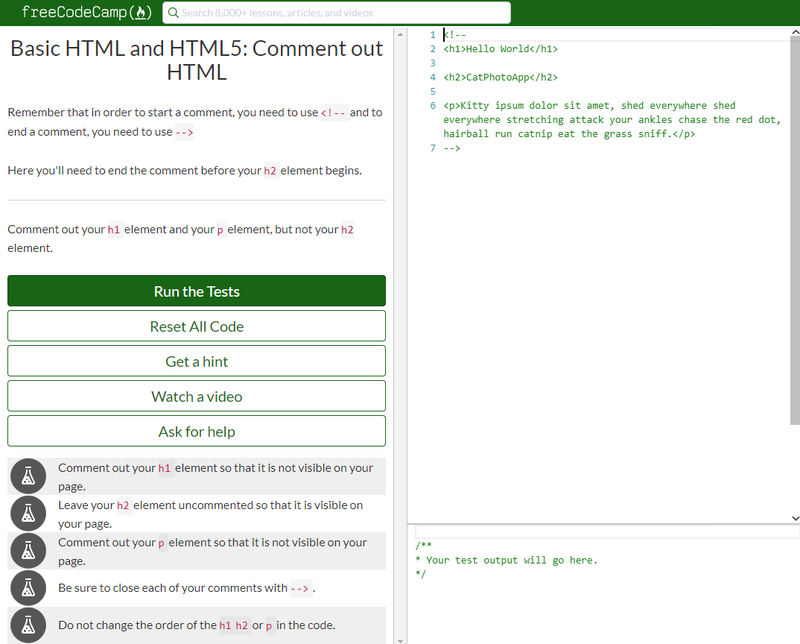The height and width of the screenshot is (644, 800).
Task: Click the Kitty ipsum paragraph code
Action: [612, 120]
